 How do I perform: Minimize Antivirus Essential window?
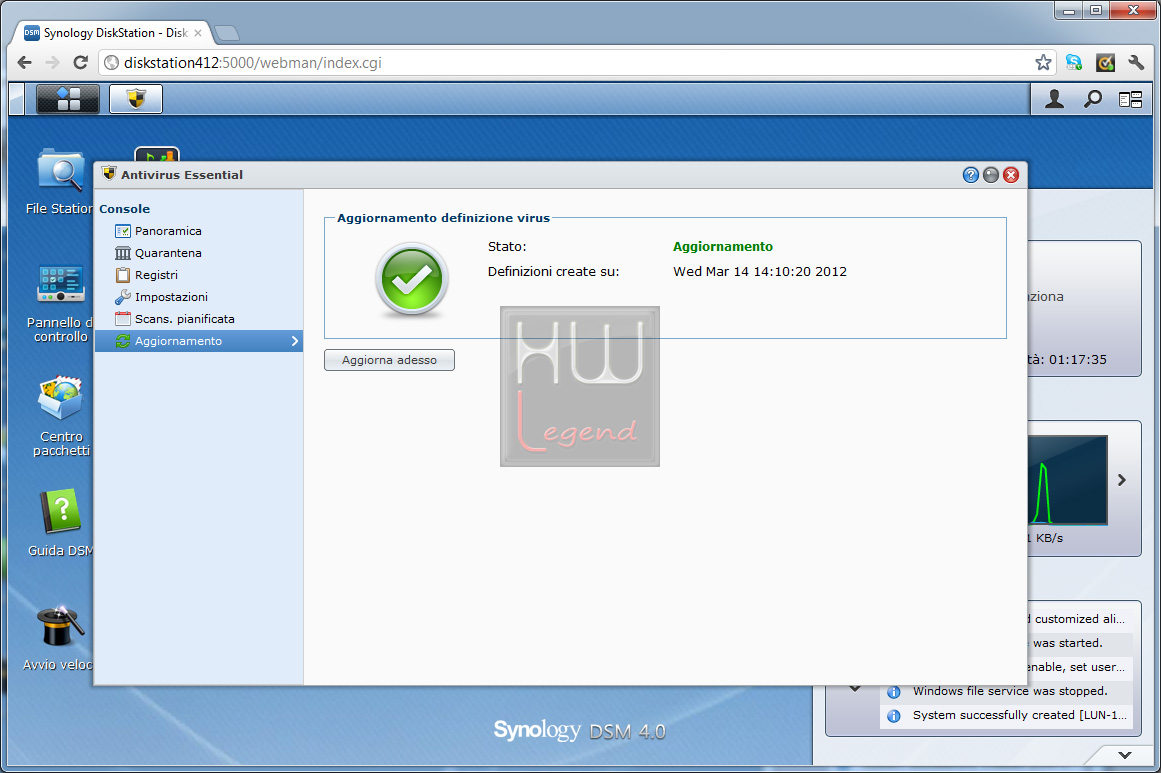[991, 175]
